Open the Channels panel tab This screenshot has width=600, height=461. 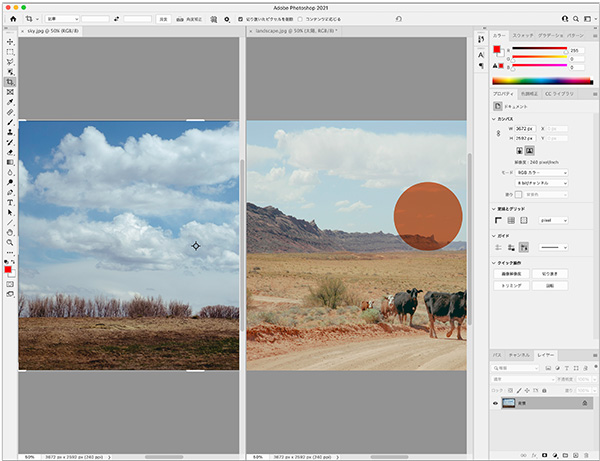[x=519, y=355]
